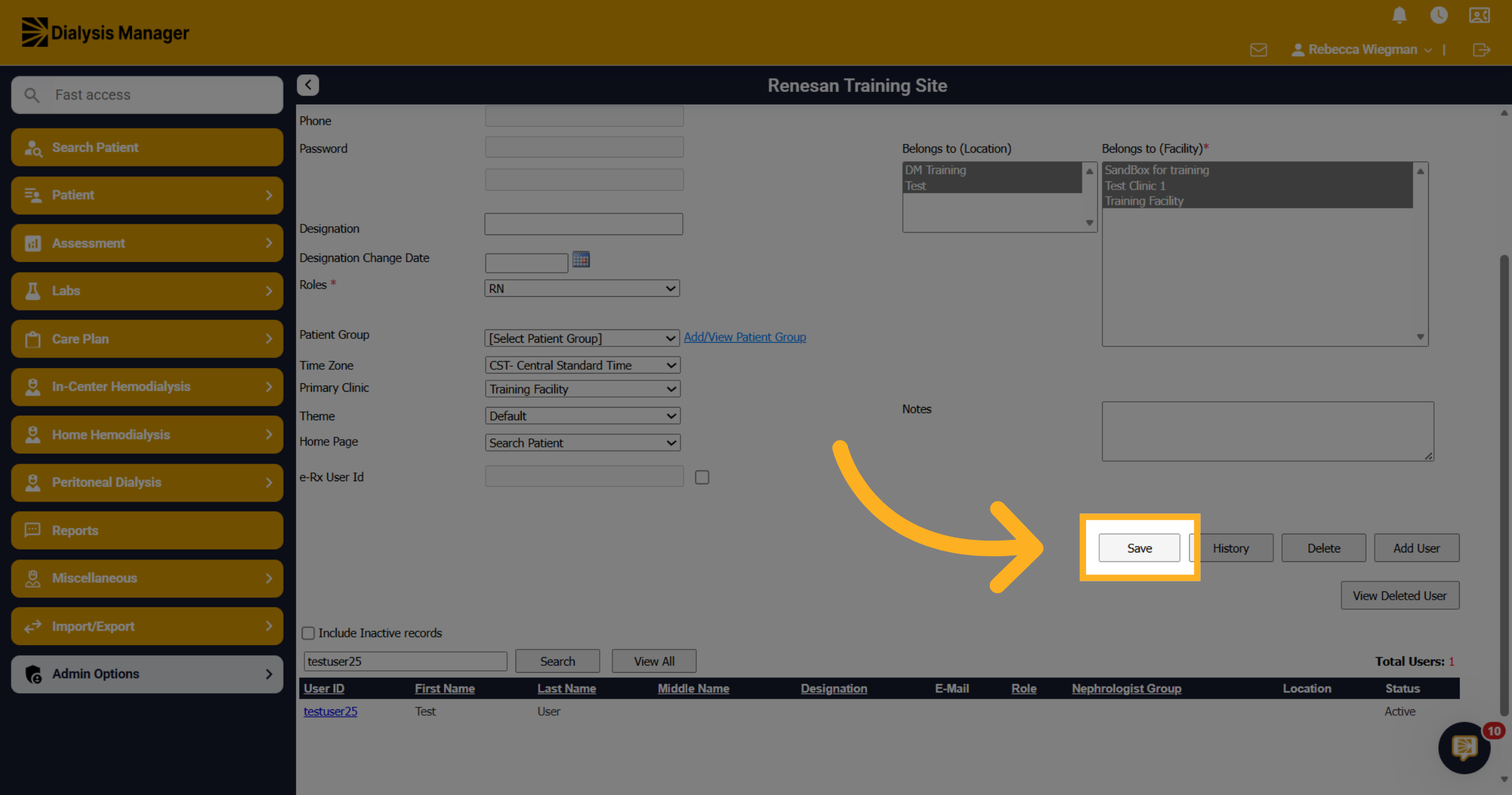Click the Import/Export arrows icon
The image size is (1512, 795).
coord(33,626)
